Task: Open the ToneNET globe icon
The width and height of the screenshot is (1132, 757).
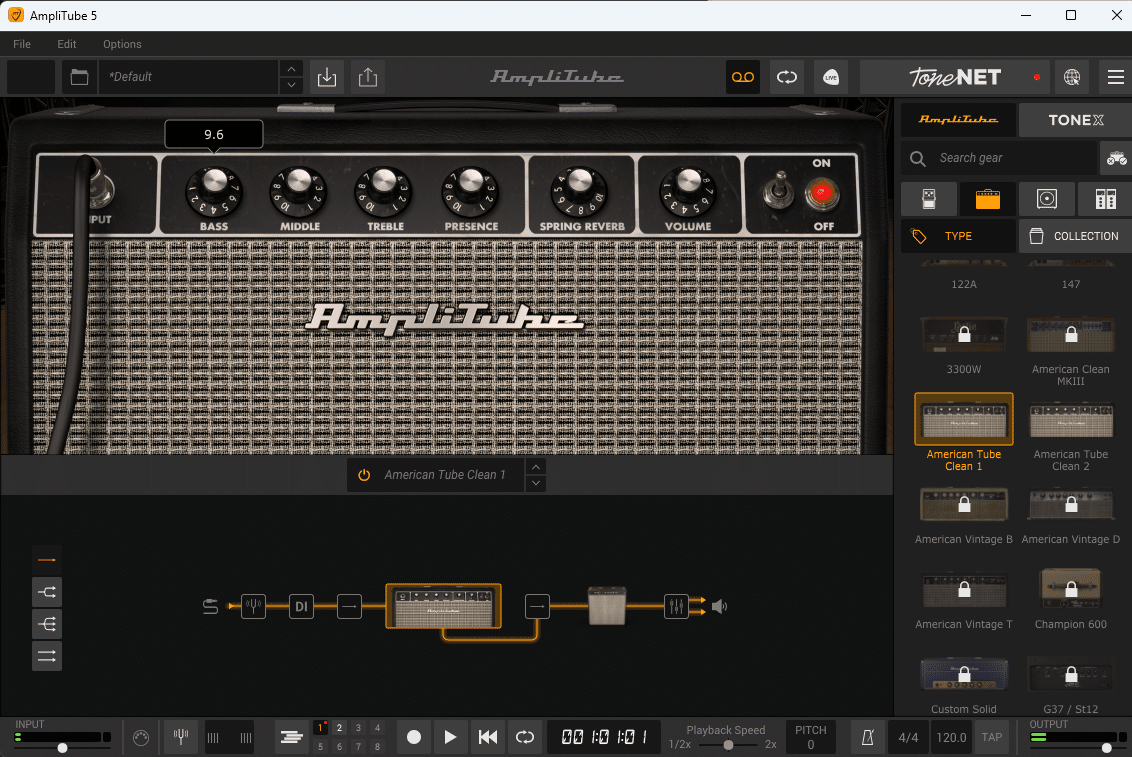Action: [1072, 77]
